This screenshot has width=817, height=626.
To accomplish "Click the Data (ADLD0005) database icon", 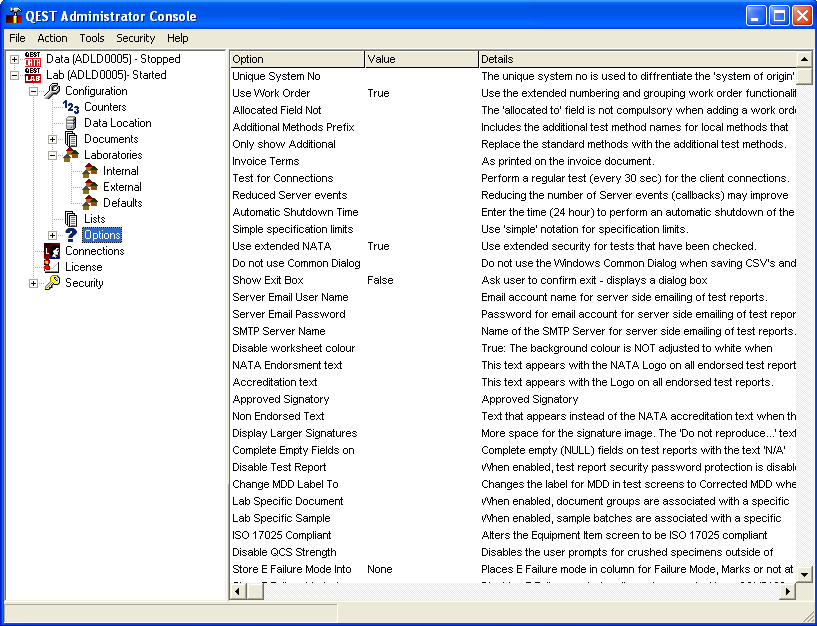I will 33,59.
